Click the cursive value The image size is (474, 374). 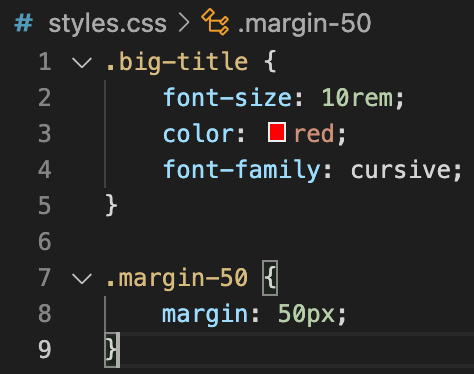(x=400, y=170)
